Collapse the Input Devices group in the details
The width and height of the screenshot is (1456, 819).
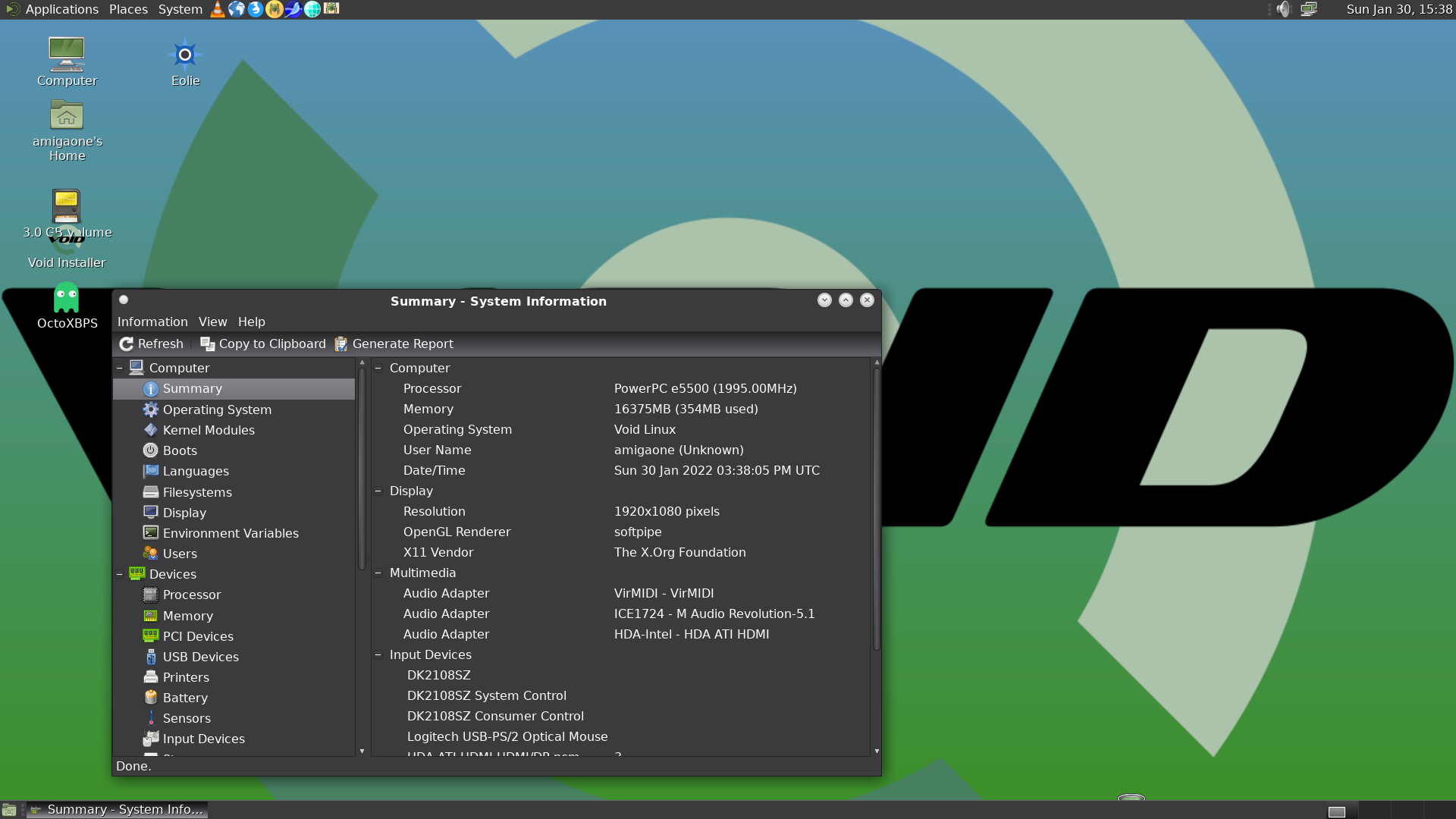point(378,654)
